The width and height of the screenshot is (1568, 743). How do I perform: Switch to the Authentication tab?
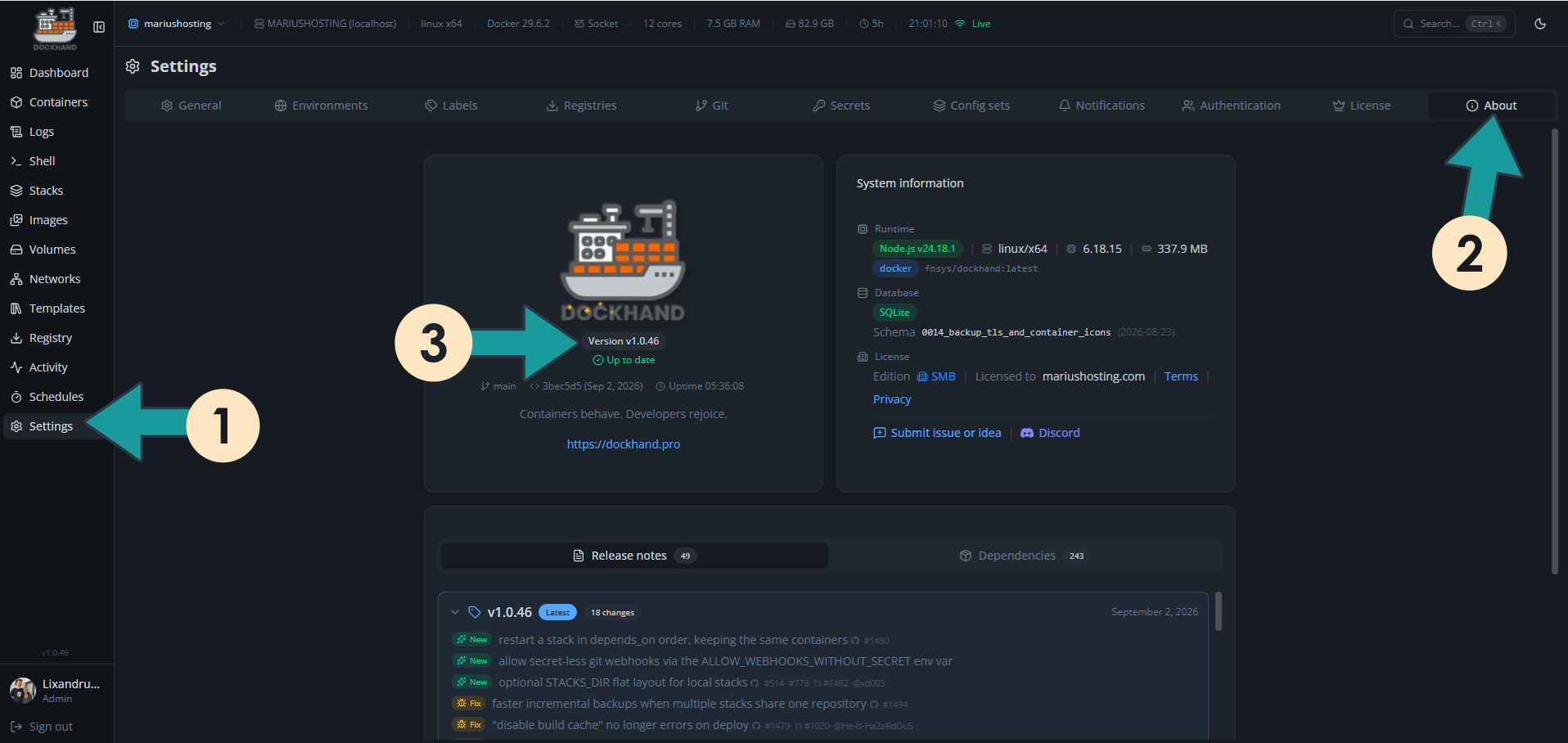[x=1232, y=106]
